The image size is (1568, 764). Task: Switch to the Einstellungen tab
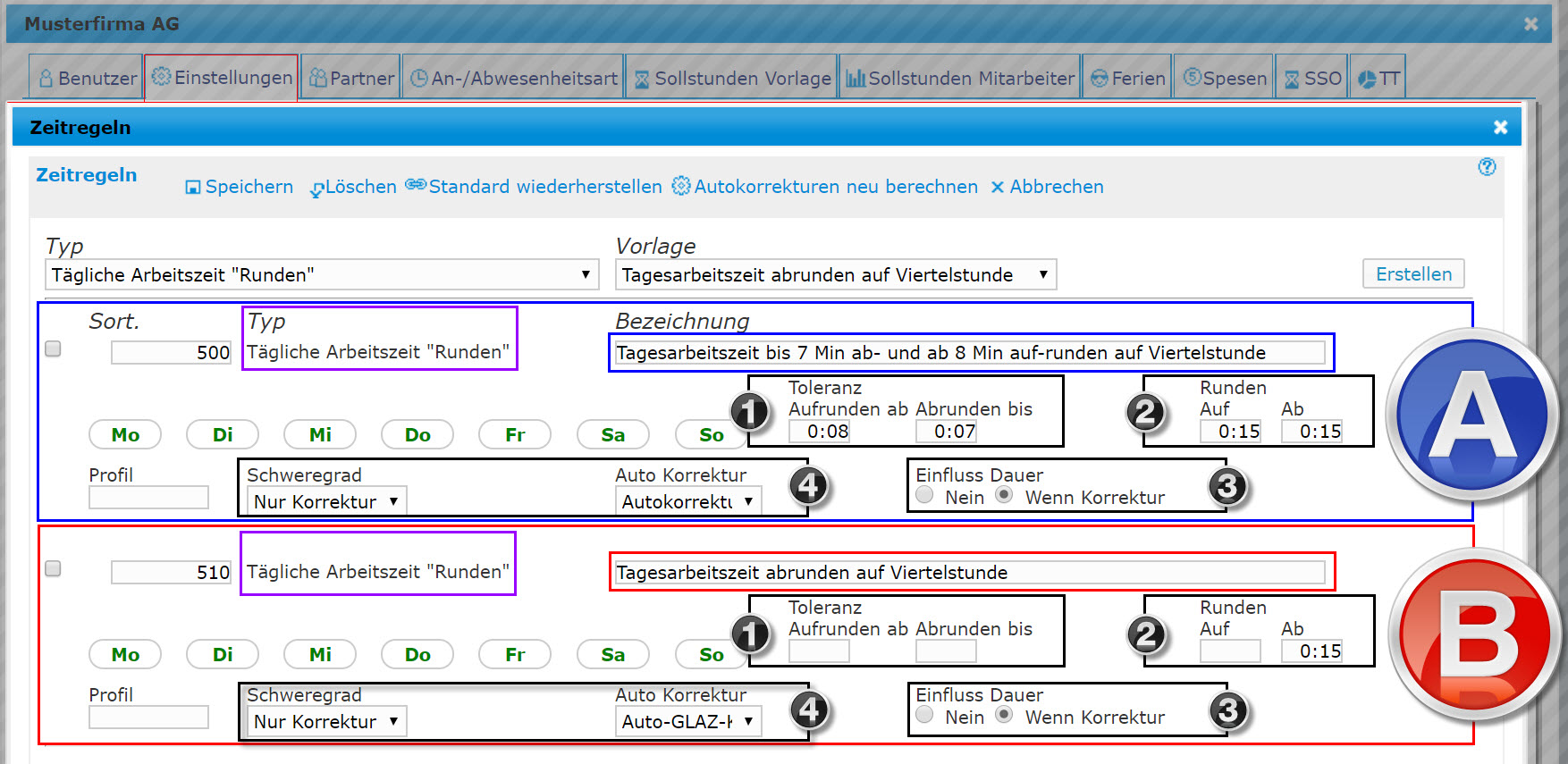[x=221, y=78]
